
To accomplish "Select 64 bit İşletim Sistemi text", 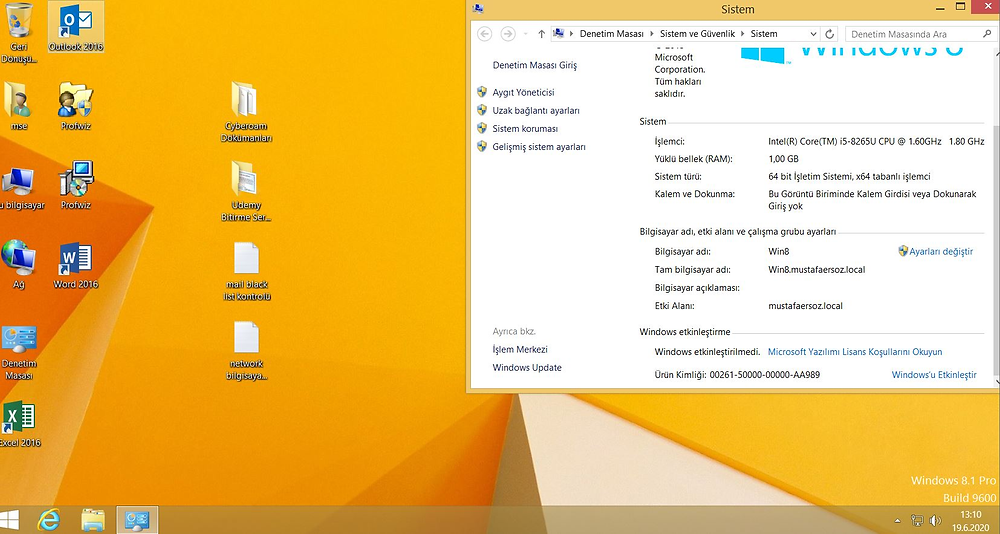I will [849, 177].
